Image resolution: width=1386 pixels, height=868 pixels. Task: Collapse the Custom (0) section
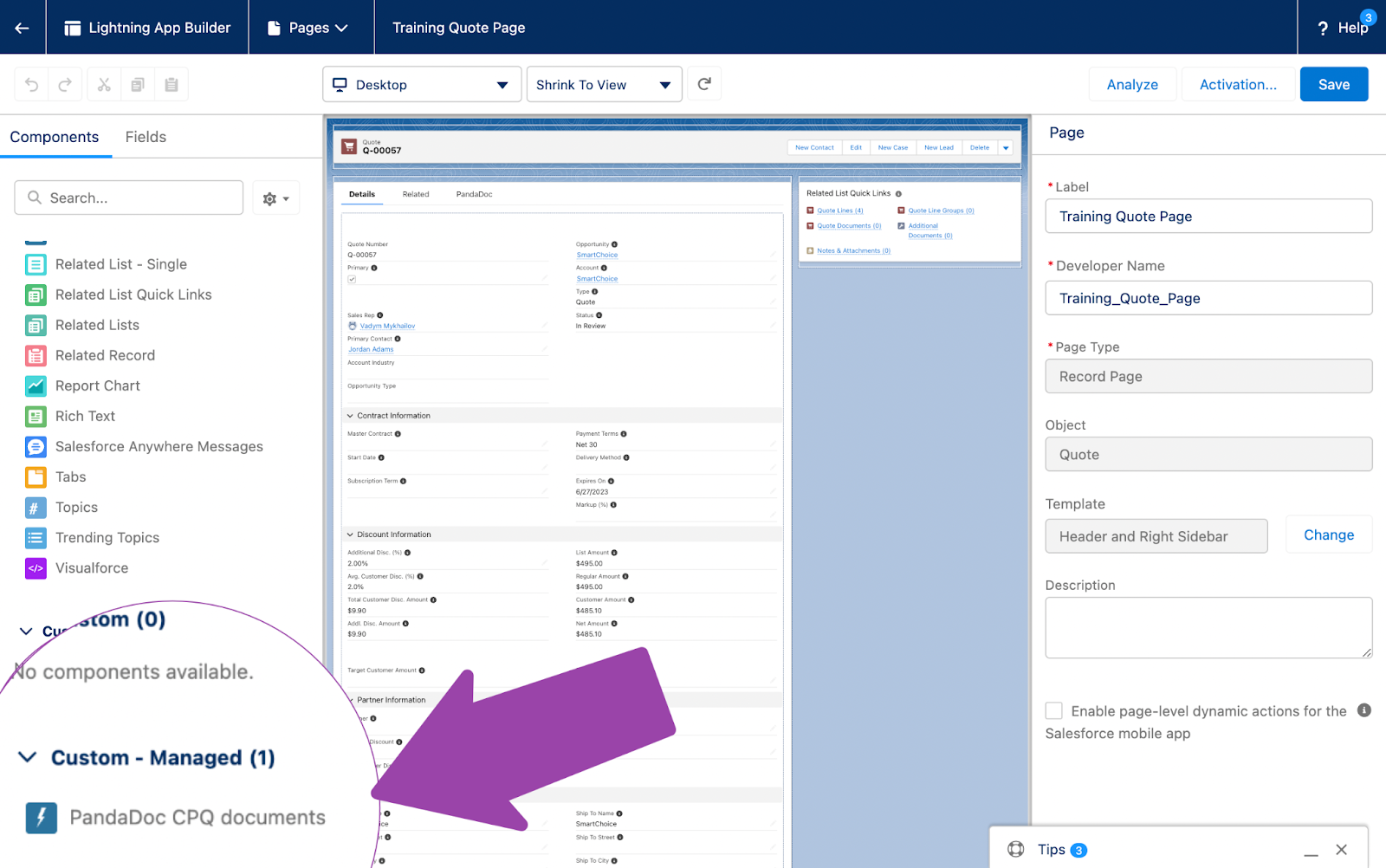26,632
